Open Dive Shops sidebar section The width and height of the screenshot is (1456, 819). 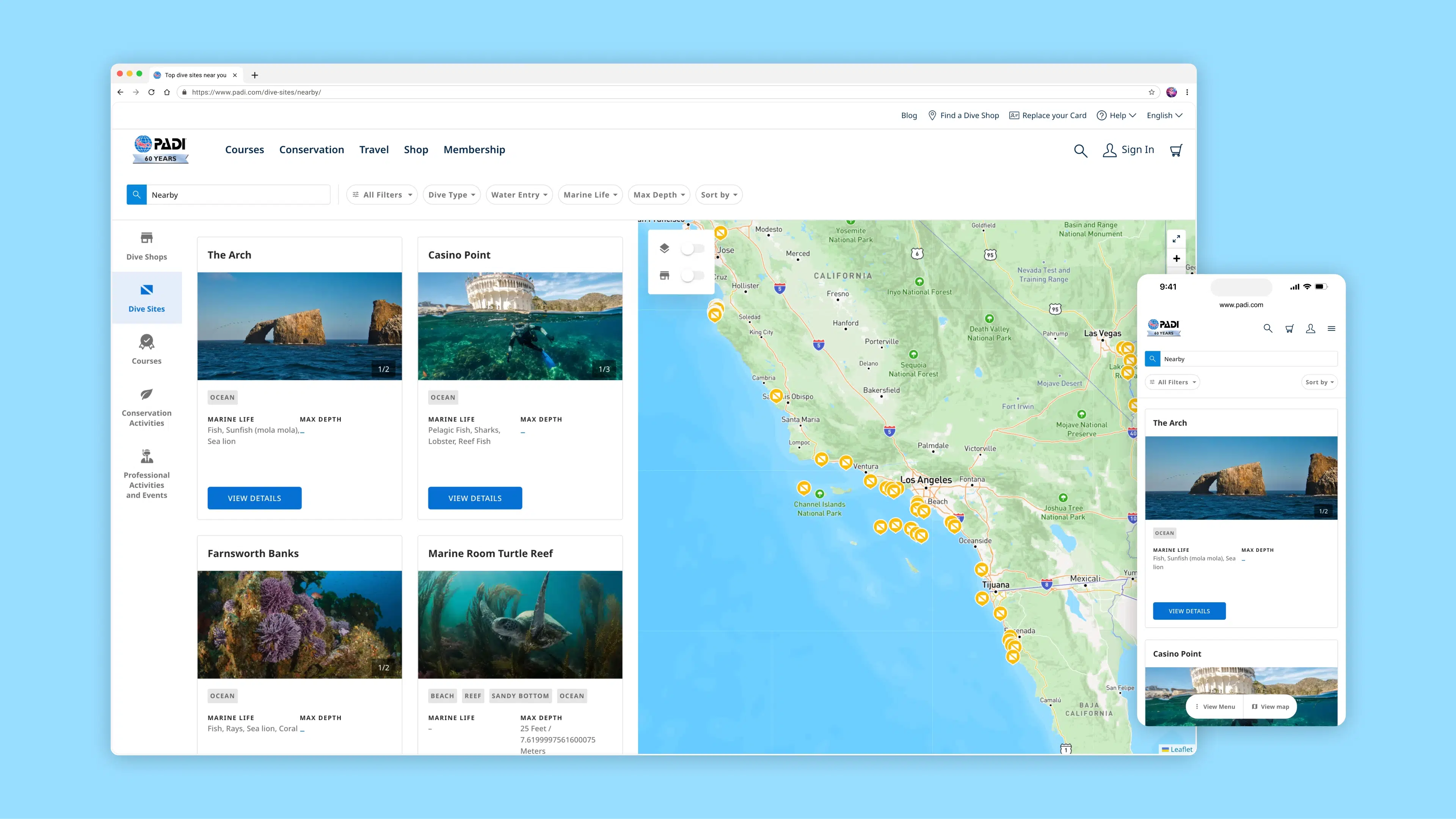(146, 246)
